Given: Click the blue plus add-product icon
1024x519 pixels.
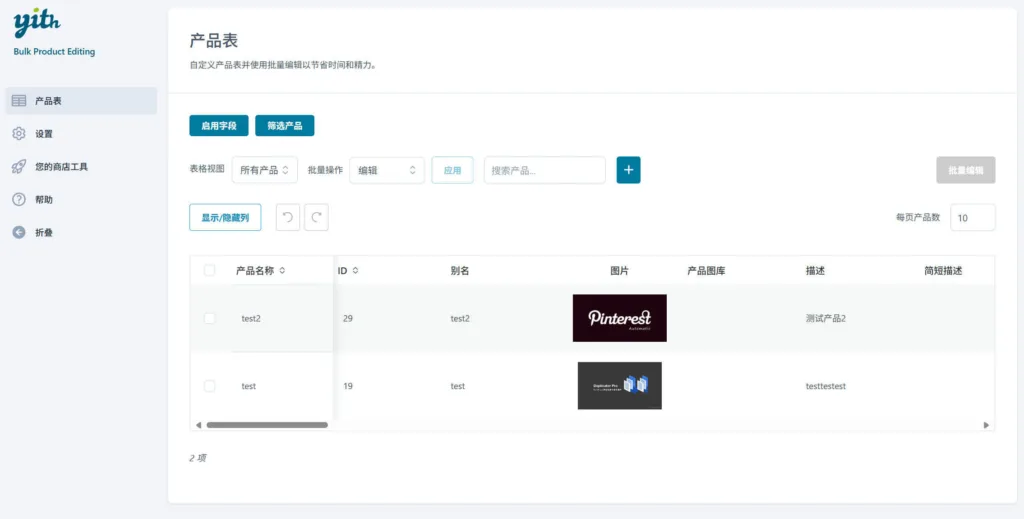Looking at the screenshot, I should pos(628,170).
